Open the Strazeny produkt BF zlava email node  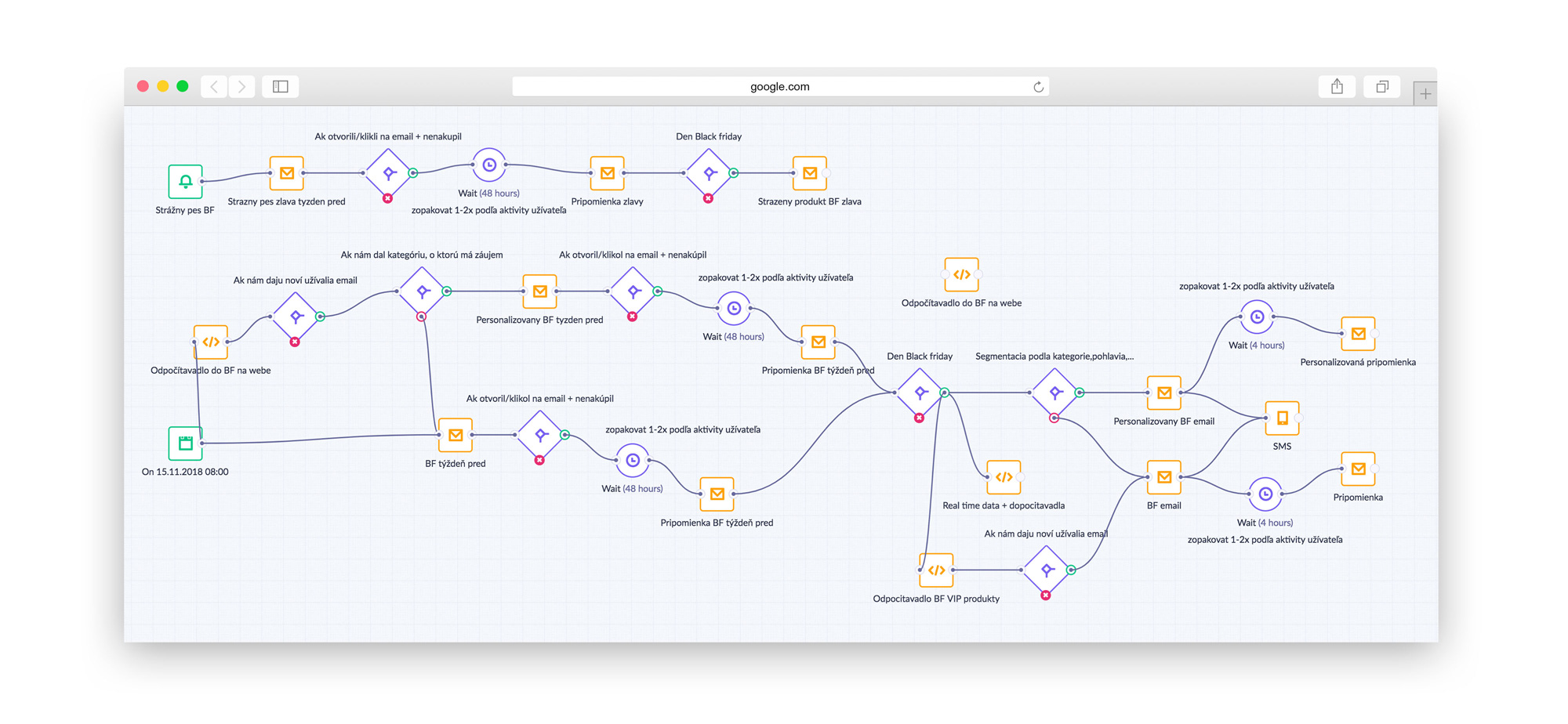[809, 173]
